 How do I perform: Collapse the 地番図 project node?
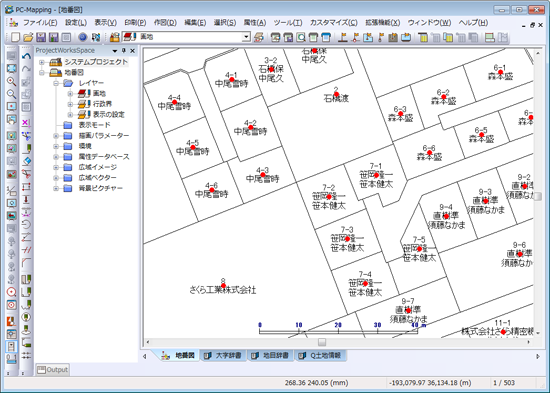pyautogui.click(x=42, y=73)
